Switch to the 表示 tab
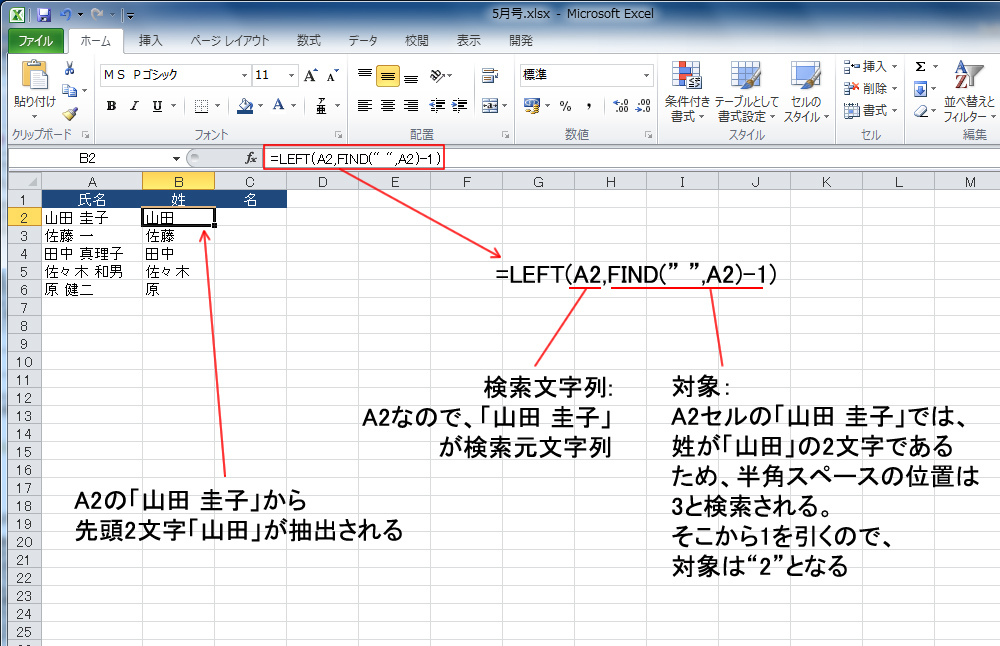The image size is (1000, 646). coord(469,41)
